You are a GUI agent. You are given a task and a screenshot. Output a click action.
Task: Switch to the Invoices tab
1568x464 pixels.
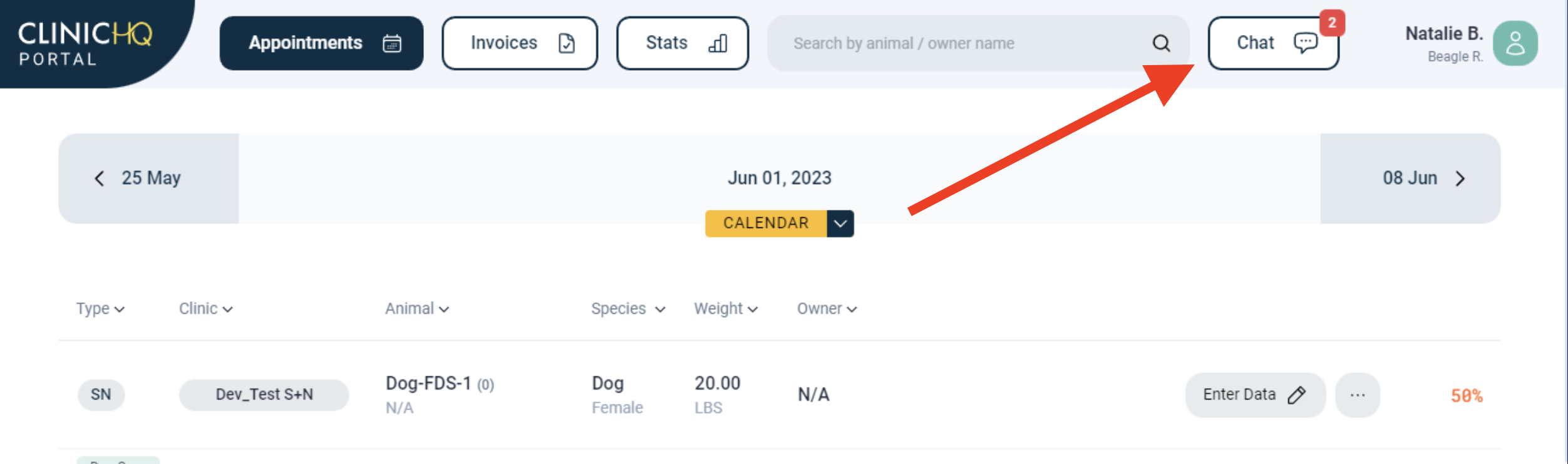(520, 43)
